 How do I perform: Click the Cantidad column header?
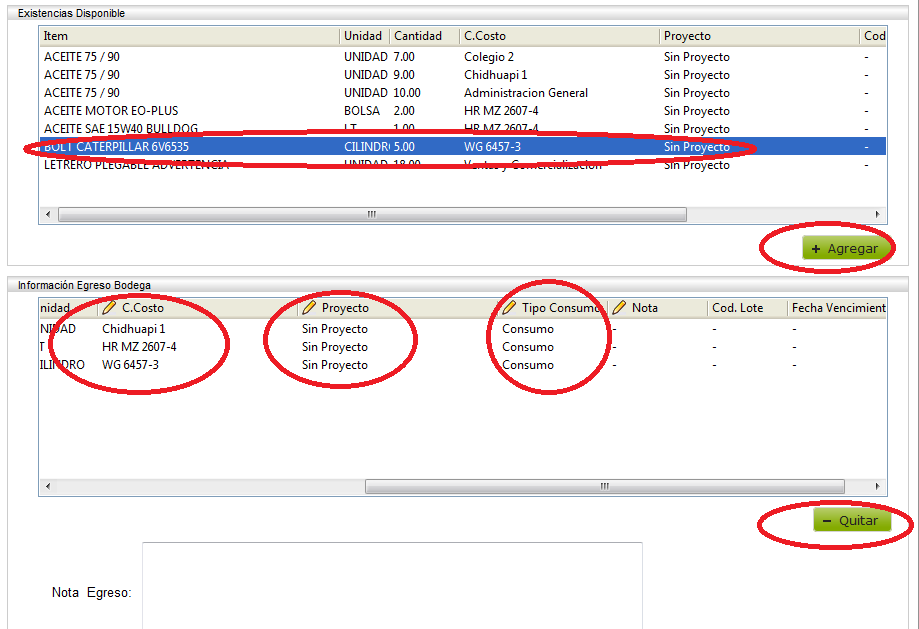point(424,36)
